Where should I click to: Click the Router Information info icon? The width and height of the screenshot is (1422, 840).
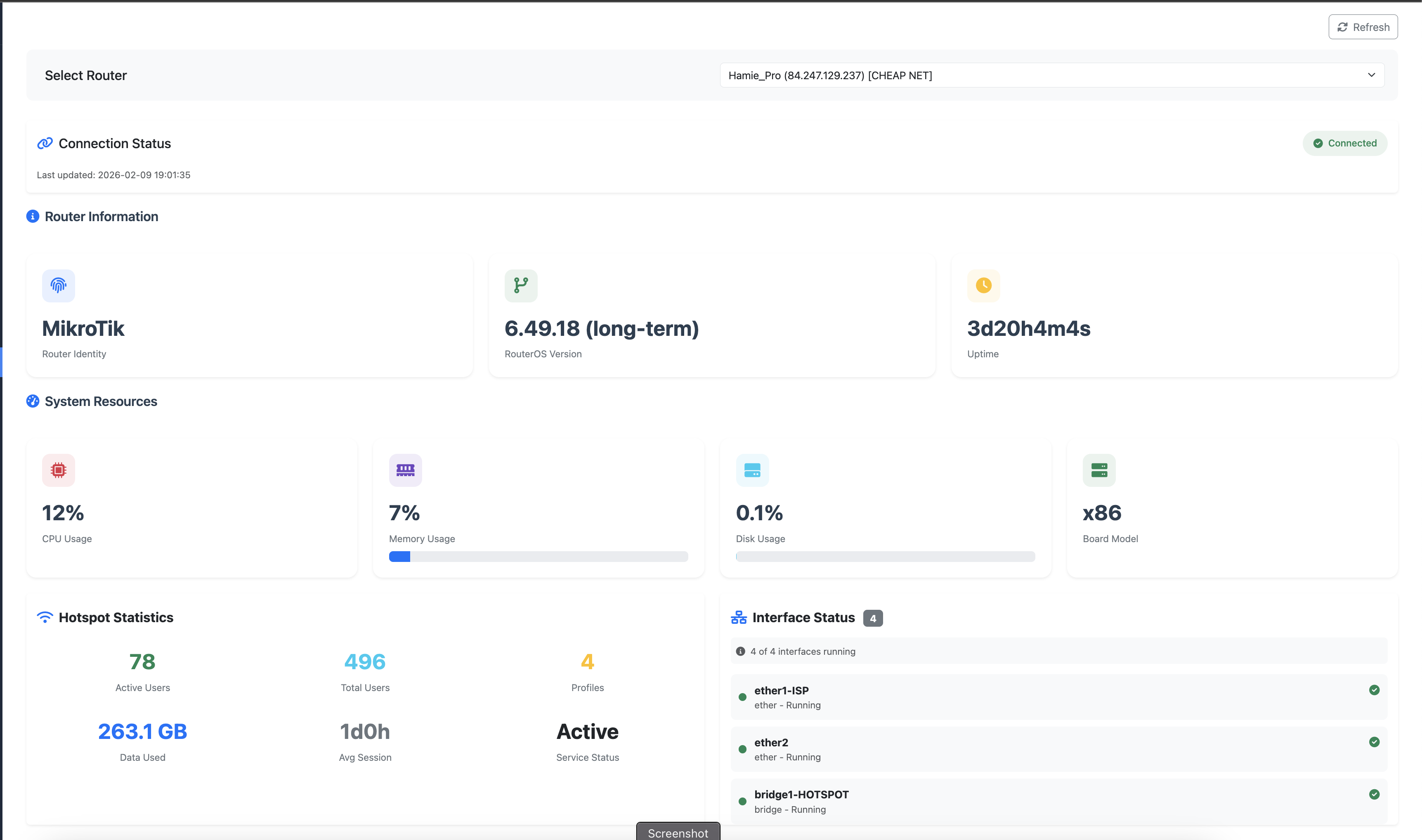tap(33, 216)
